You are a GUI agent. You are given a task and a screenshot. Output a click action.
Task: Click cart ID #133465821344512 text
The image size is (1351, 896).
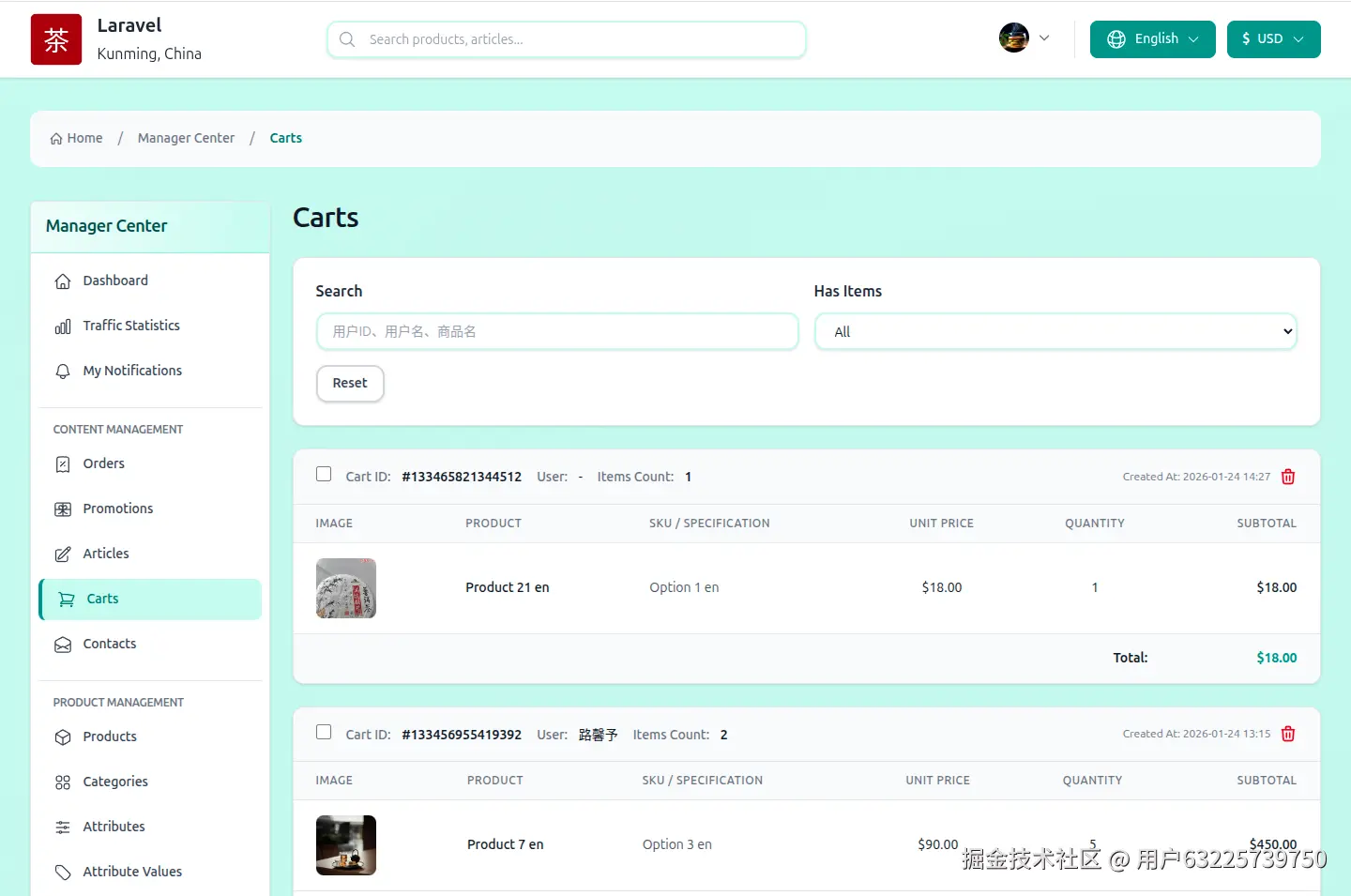[462, 477]
